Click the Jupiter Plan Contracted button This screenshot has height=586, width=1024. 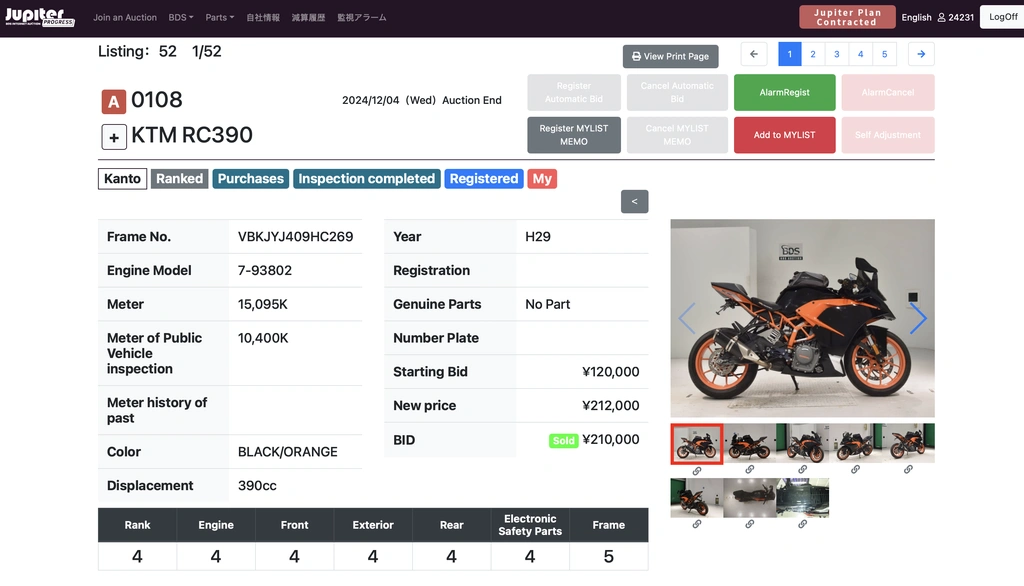click(x=847, y=17)
